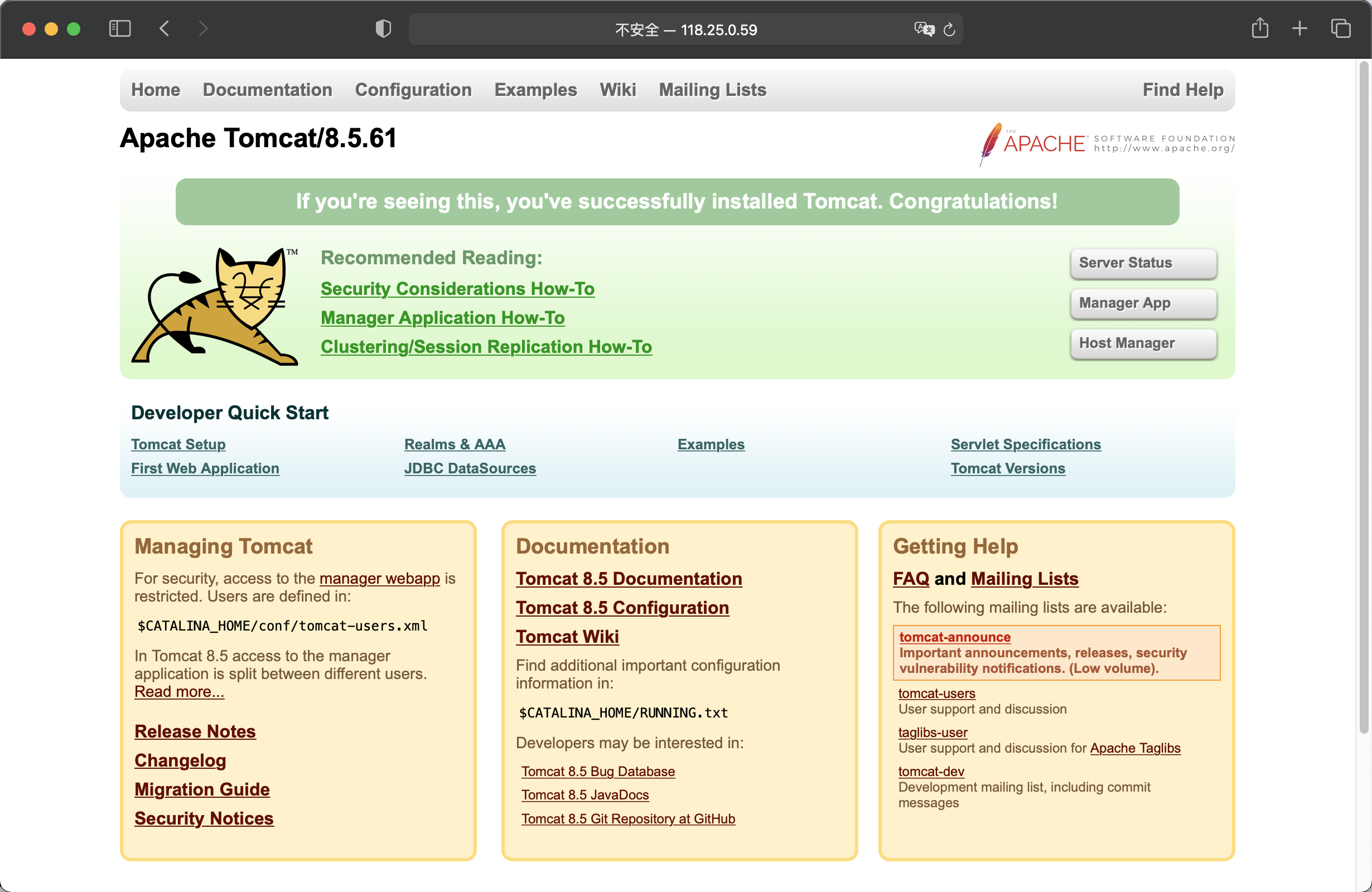Image resolution: width=1372 pixels, height=892 pixels.
Task: Open the Documentation nav item
Action: point(267,90)
